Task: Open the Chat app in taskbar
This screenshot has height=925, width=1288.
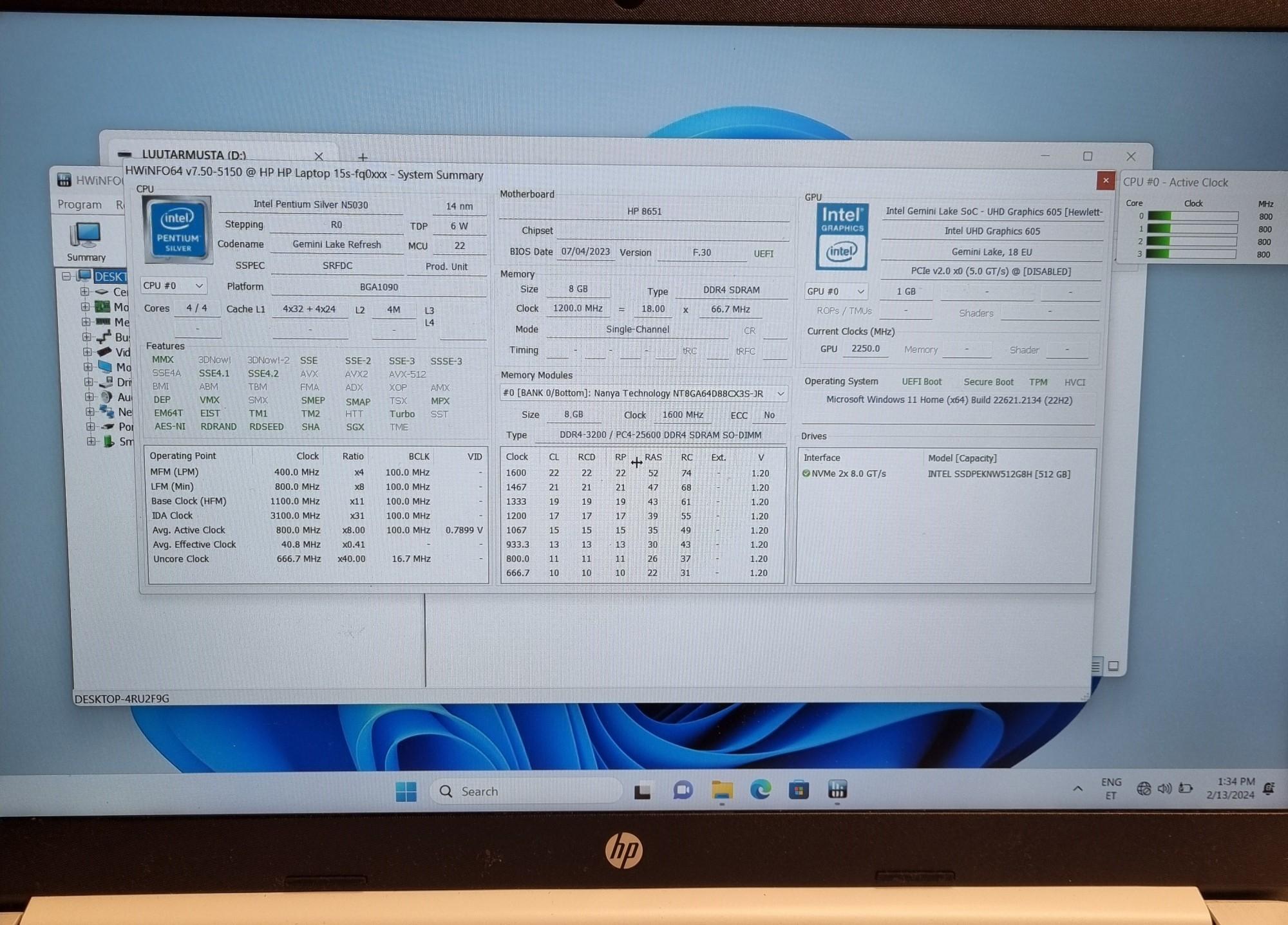Action: [683, 790]
